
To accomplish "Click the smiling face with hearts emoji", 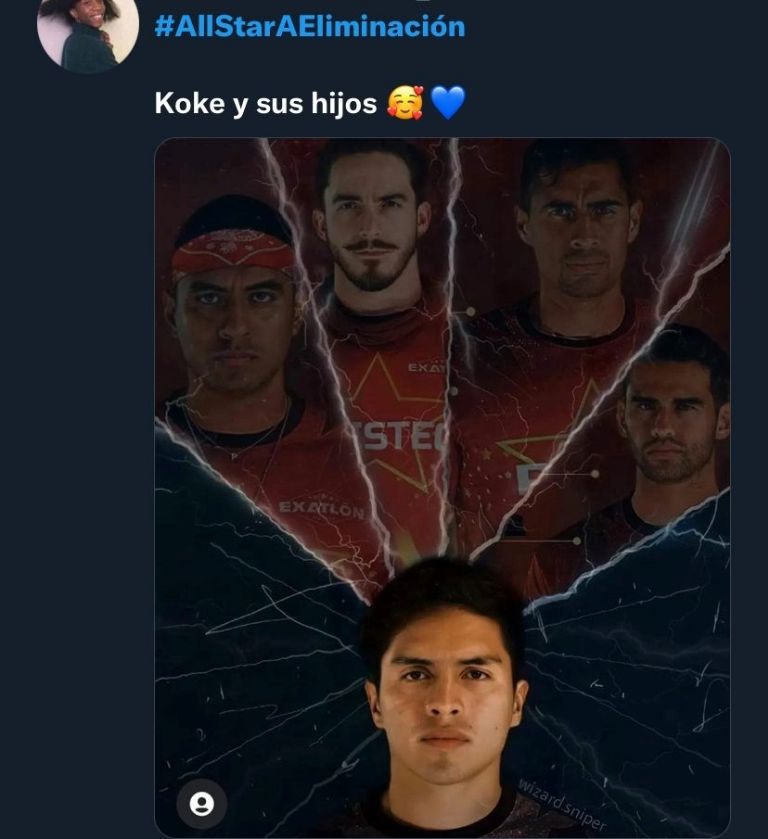I will pyautogui.click(x=404, y=102).
